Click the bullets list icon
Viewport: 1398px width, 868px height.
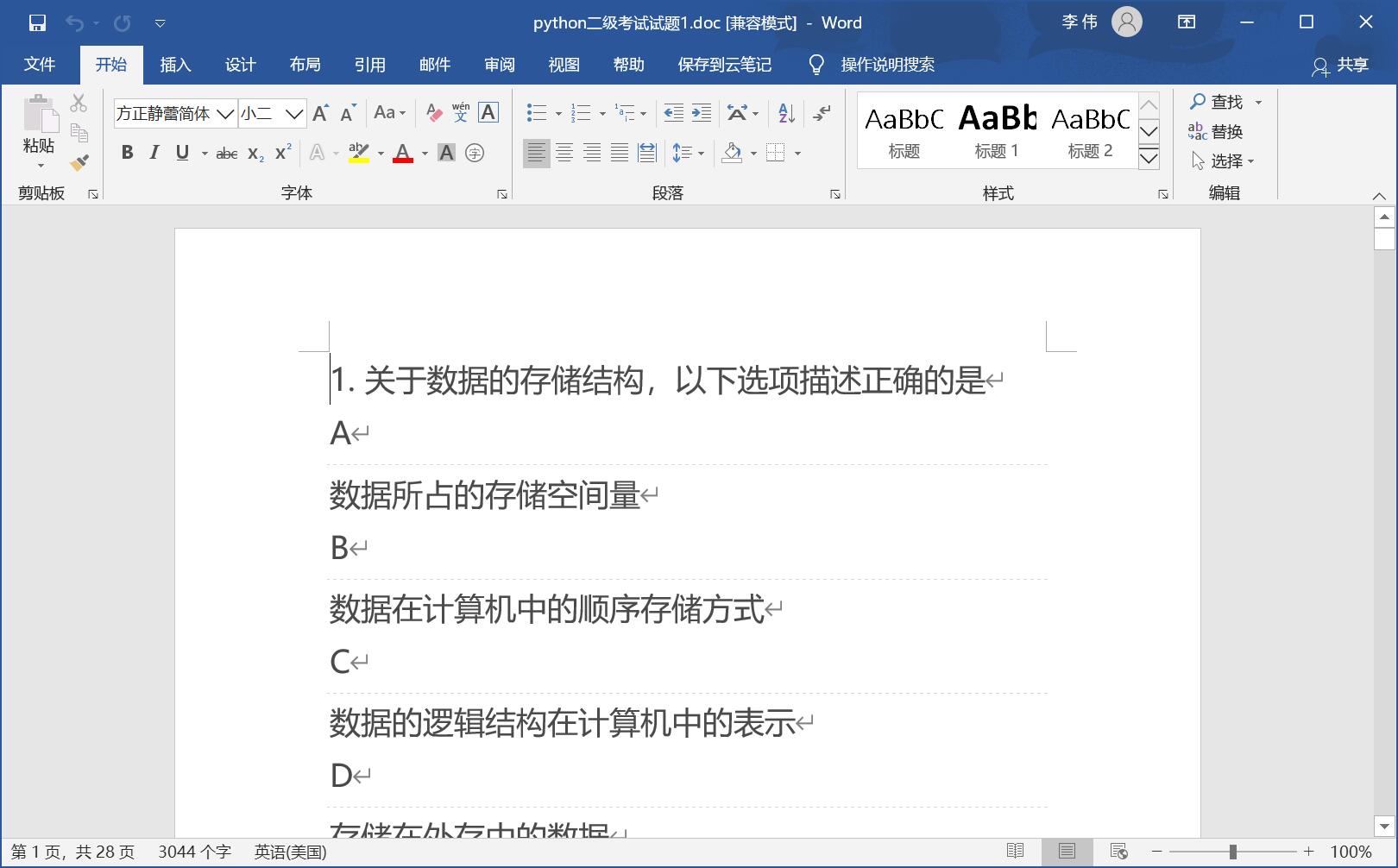tap(536, 112)
